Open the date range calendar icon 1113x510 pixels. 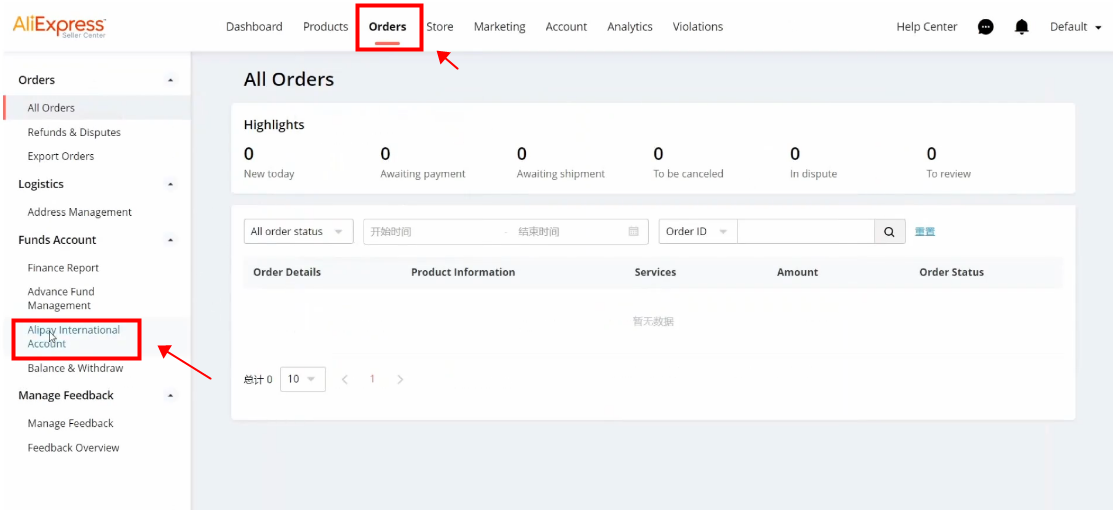coord(633,232)
